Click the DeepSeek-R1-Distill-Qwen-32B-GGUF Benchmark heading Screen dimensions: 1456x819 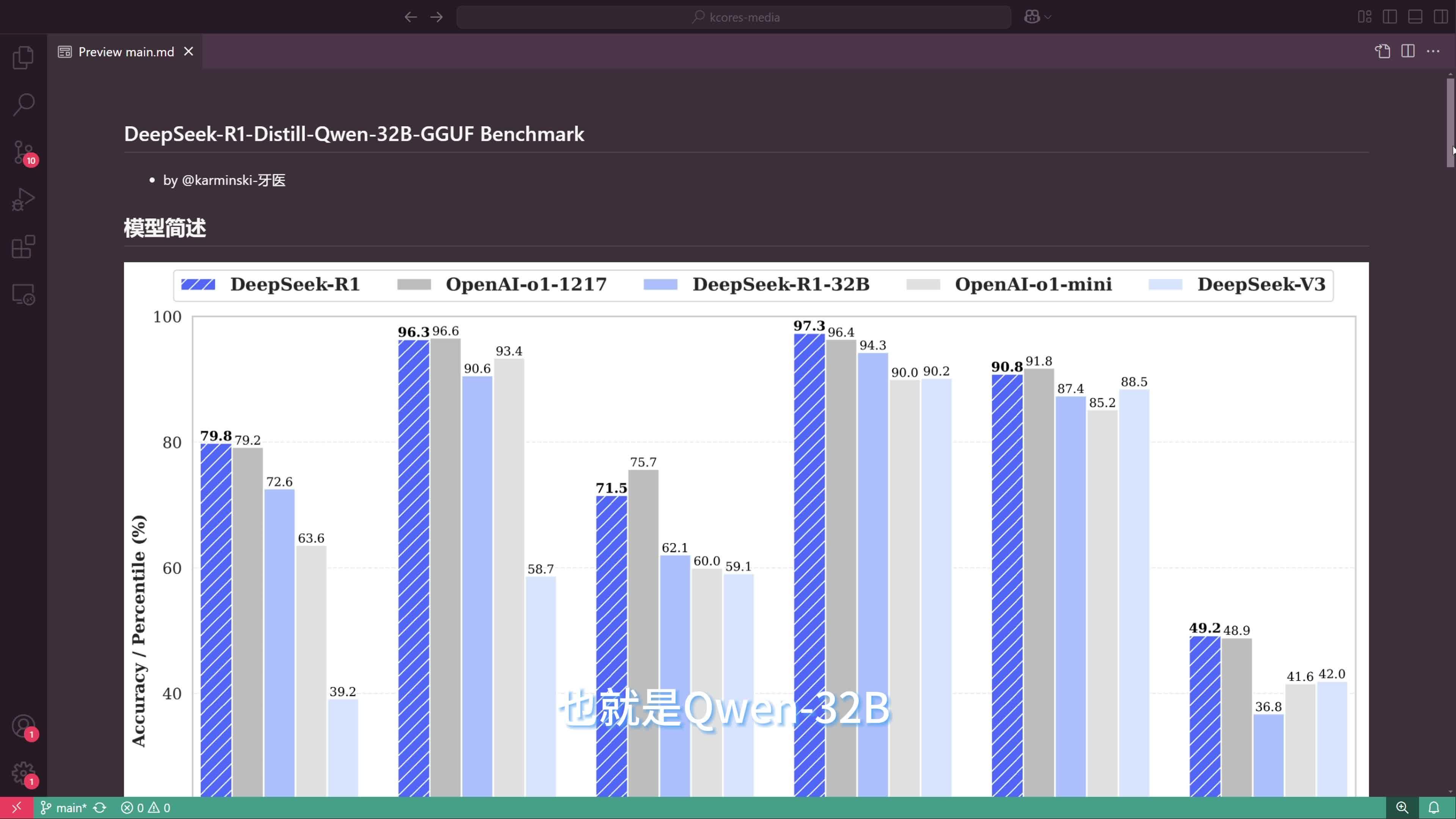354,134
